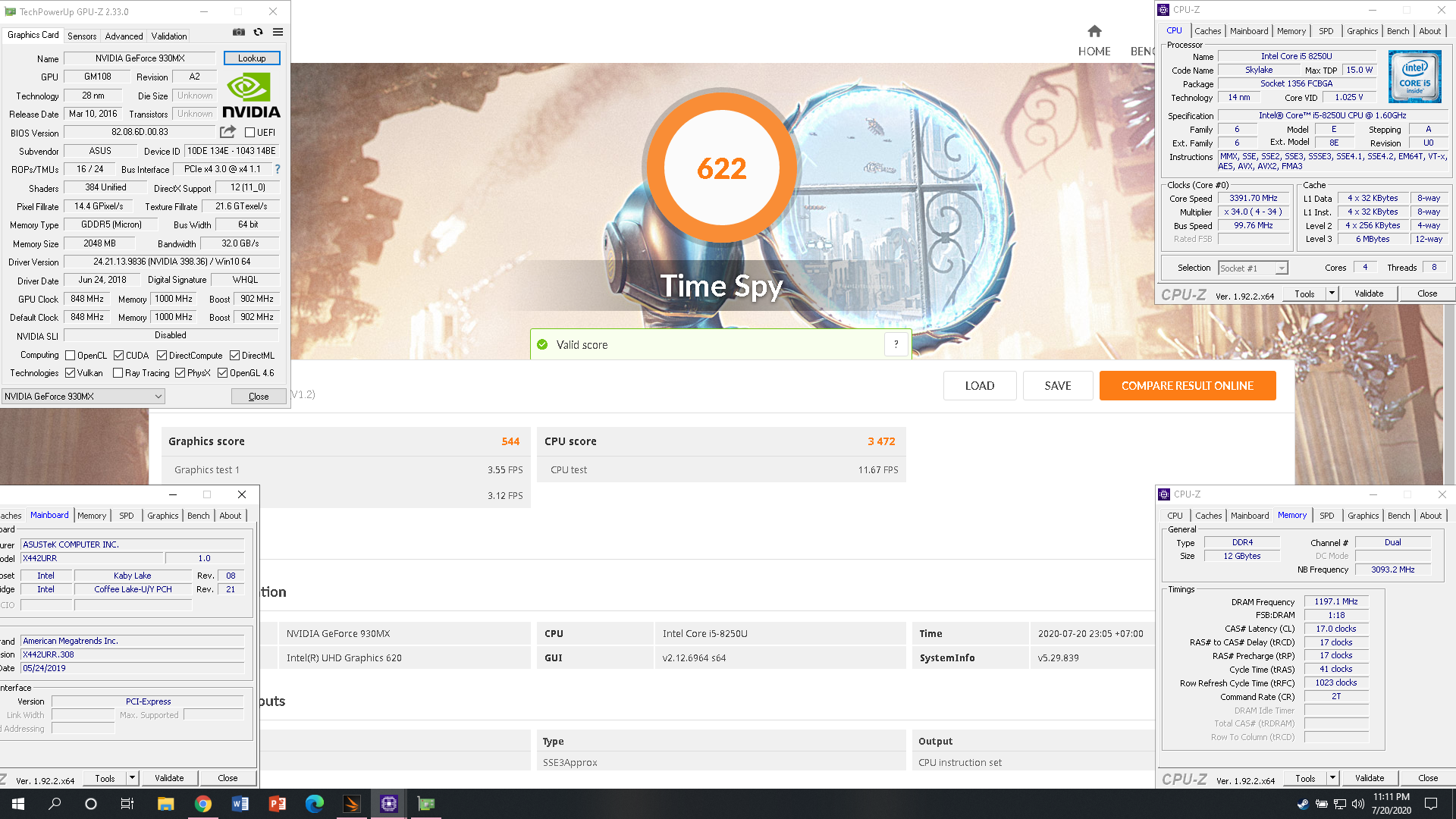1456x819 pixels.
Task: Click COMPARE RESULT ONLINE button
Action: coord(1188,386)
